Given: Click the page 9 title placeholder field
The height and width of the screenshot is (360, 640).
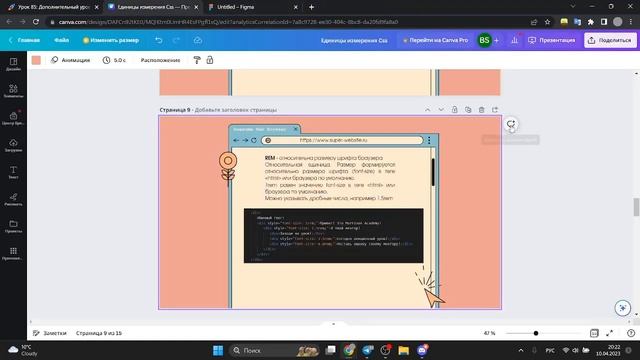Looking at the screenshot, I should point(236,110).
